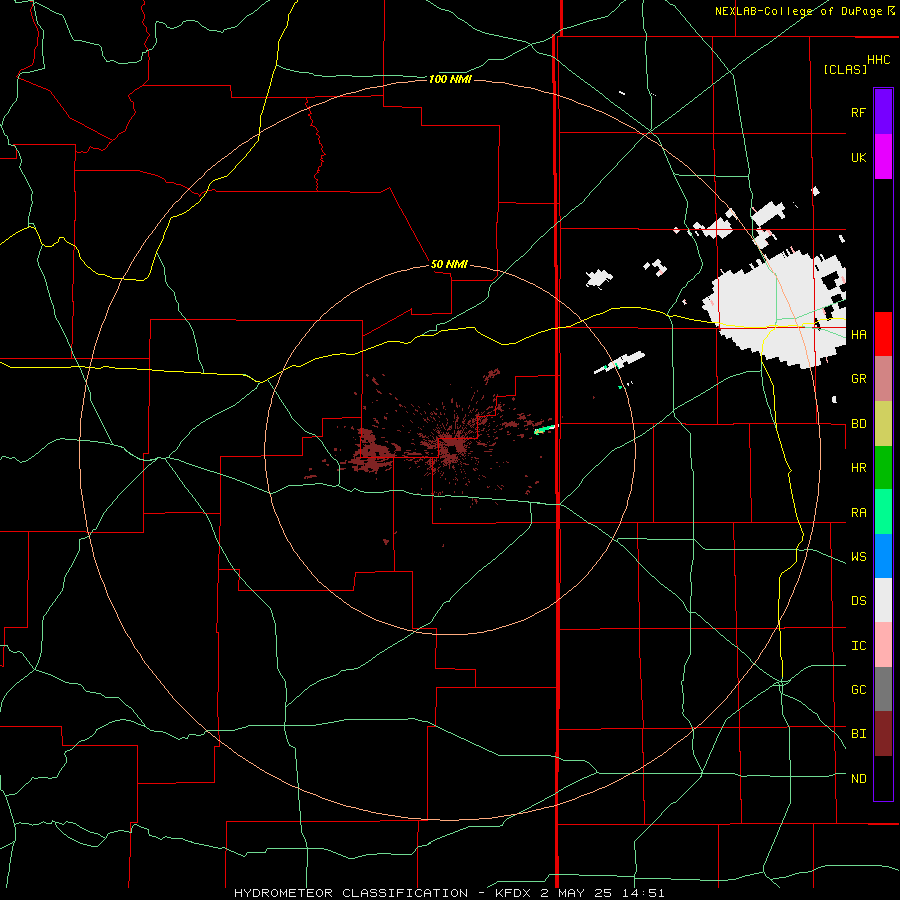
Task: Click the Hydrometeor Classification KFDX title text
Action: tap(449, 893)
